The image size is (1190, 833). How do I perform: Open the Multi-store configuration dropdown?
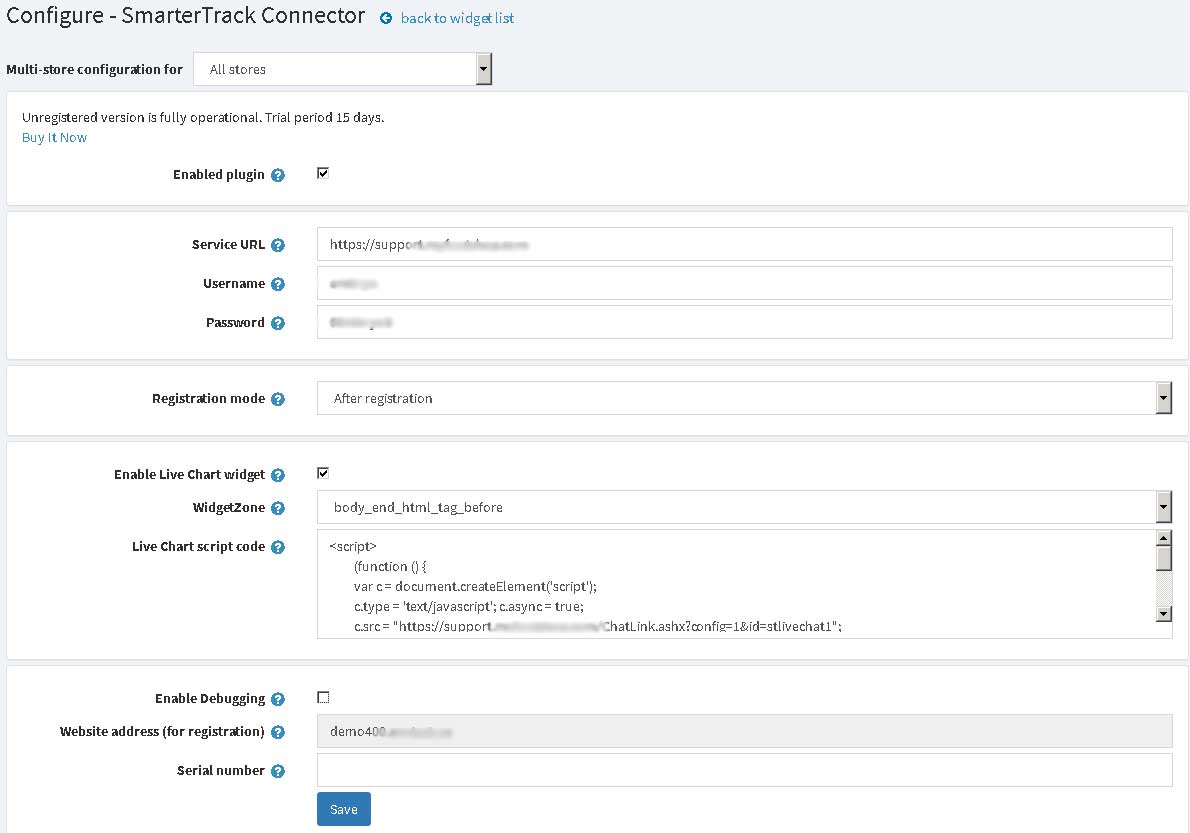(x=342, y=69)
